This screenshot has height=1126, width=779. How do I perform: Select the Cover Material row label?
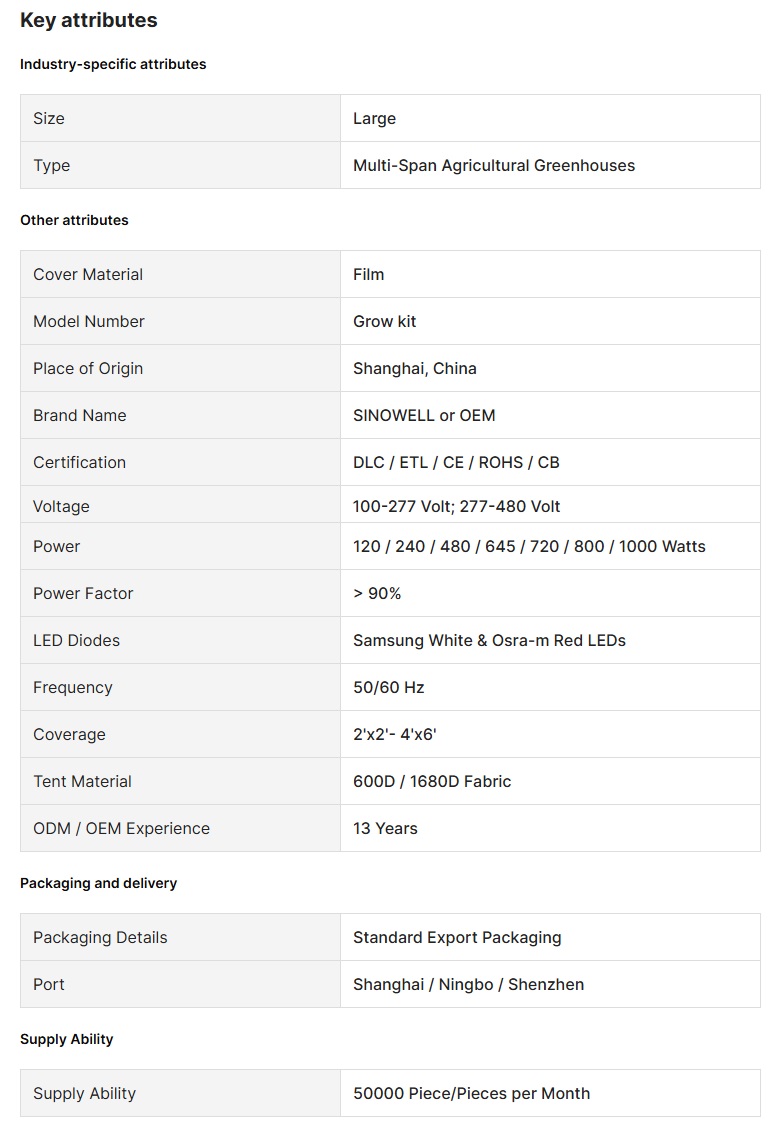[x=88, y=274]
